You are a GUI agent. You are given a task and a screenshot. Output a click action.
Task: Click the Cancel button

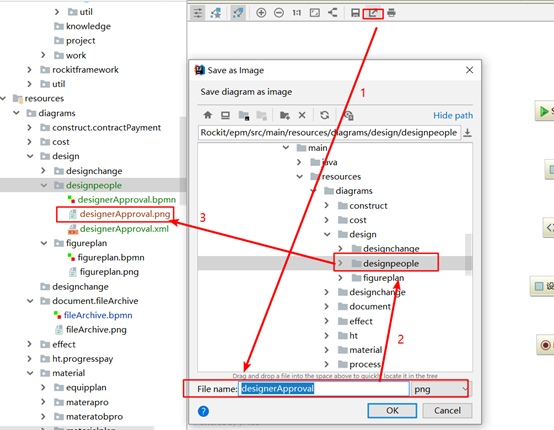pyautogui.click(x=447, y=411)
